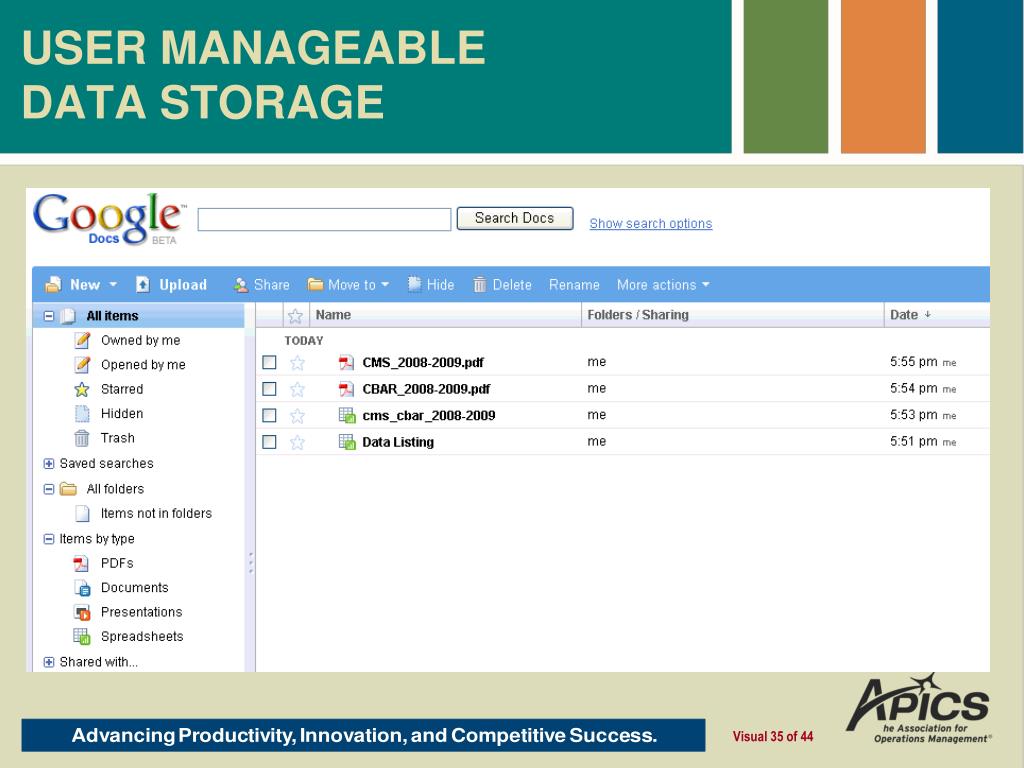Expand the Saved searches section
Viewport: 1024px width, 768px height.
(x=48, y=464)
